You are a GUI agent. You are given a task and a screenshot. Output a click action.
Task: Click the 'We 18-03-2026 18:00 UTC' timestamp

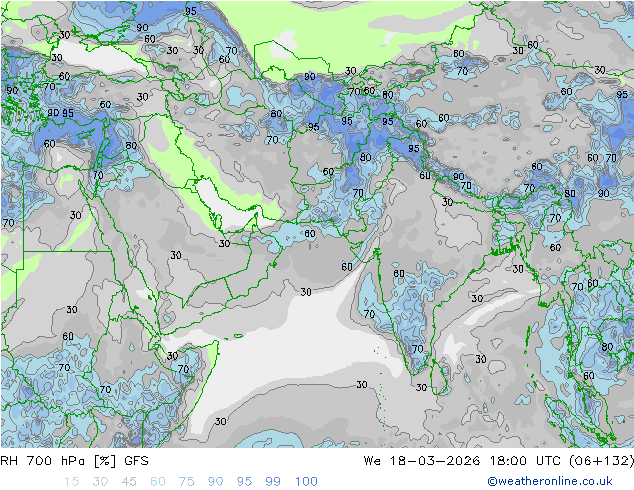[x=462, y=461]
